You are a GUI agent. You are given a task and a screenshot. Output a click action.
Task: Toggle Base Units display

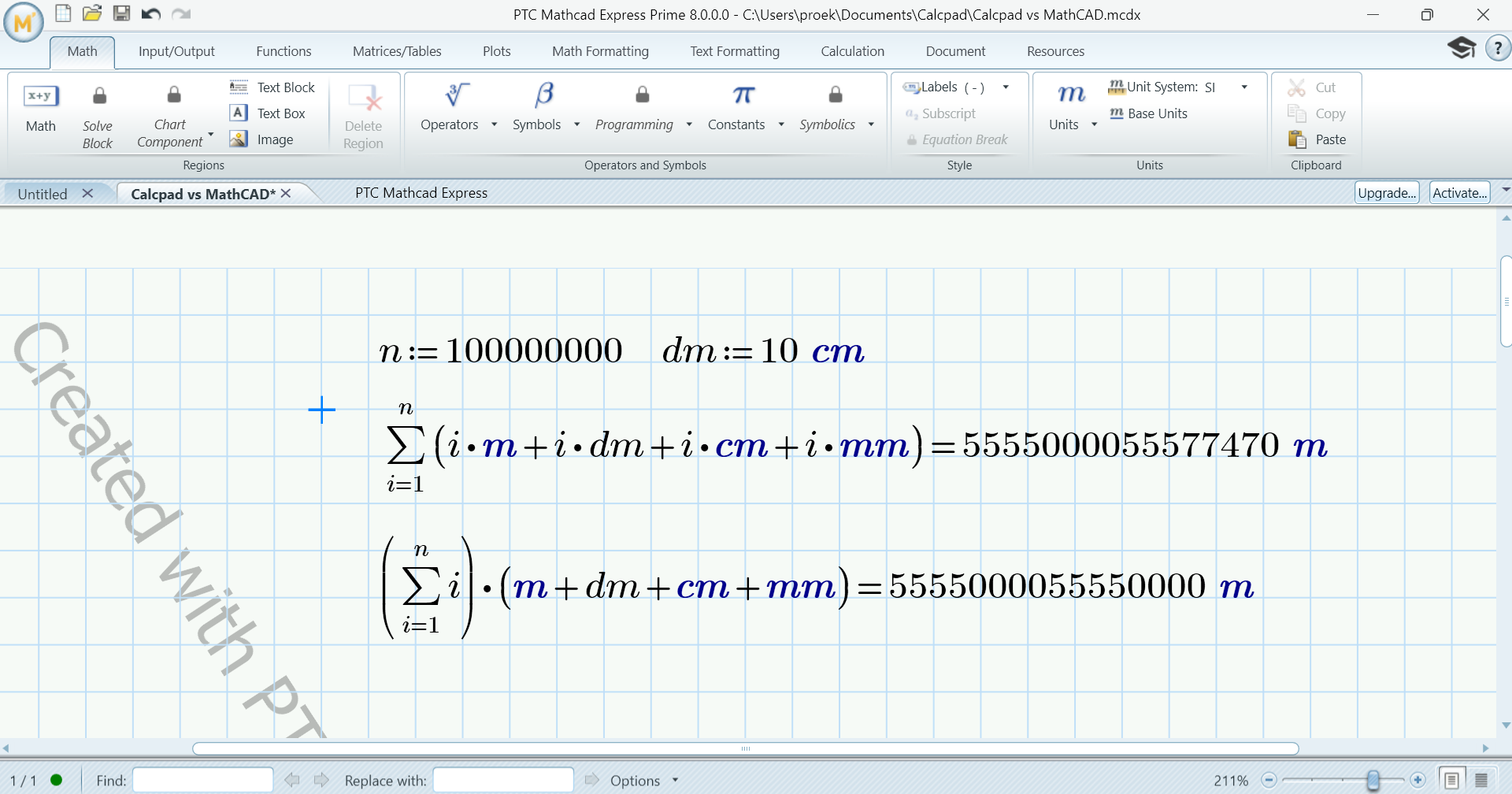[1148, 113]
